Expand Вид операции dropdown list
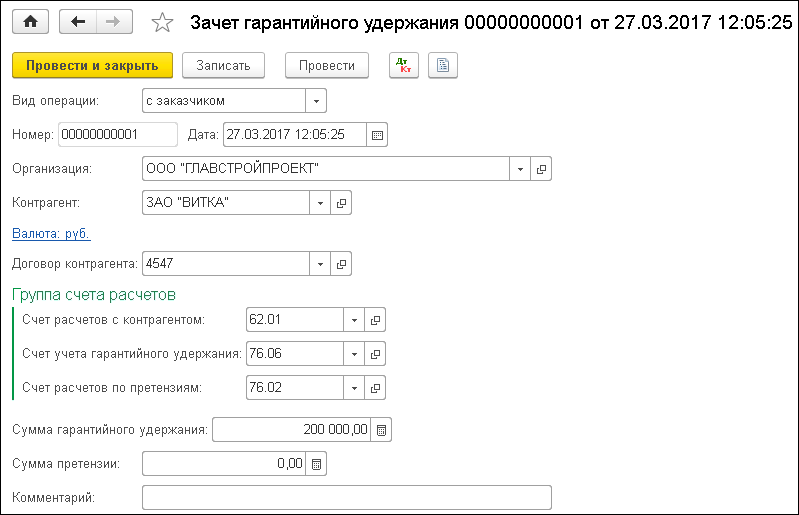799x515 pixels. coord(316,101)
